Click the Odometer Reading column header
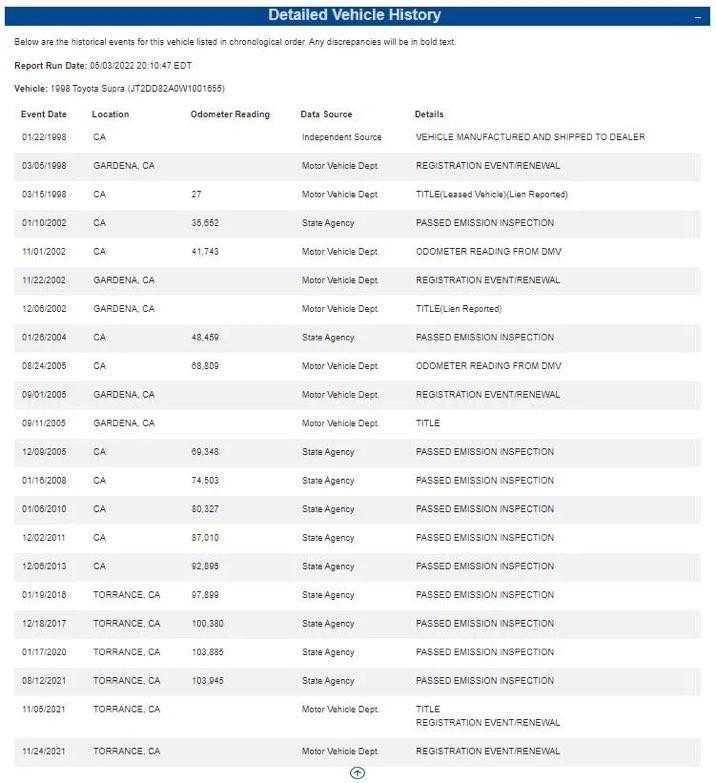Image resolution: width=716 pixels, height=783 pixels. (x=230, y=114)
